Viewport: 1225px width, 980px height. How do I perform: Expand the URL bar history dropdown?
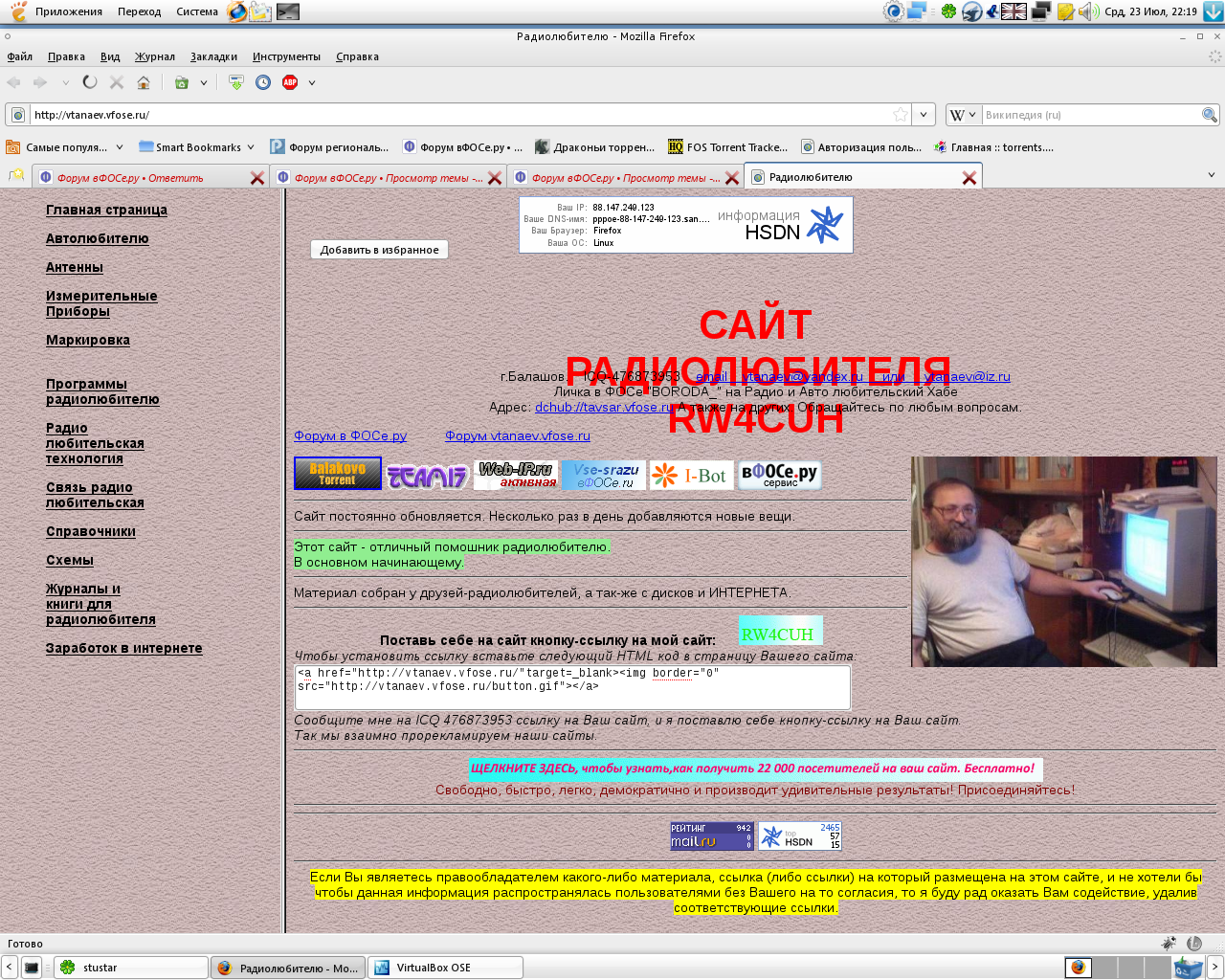click(x=924, y=115)
